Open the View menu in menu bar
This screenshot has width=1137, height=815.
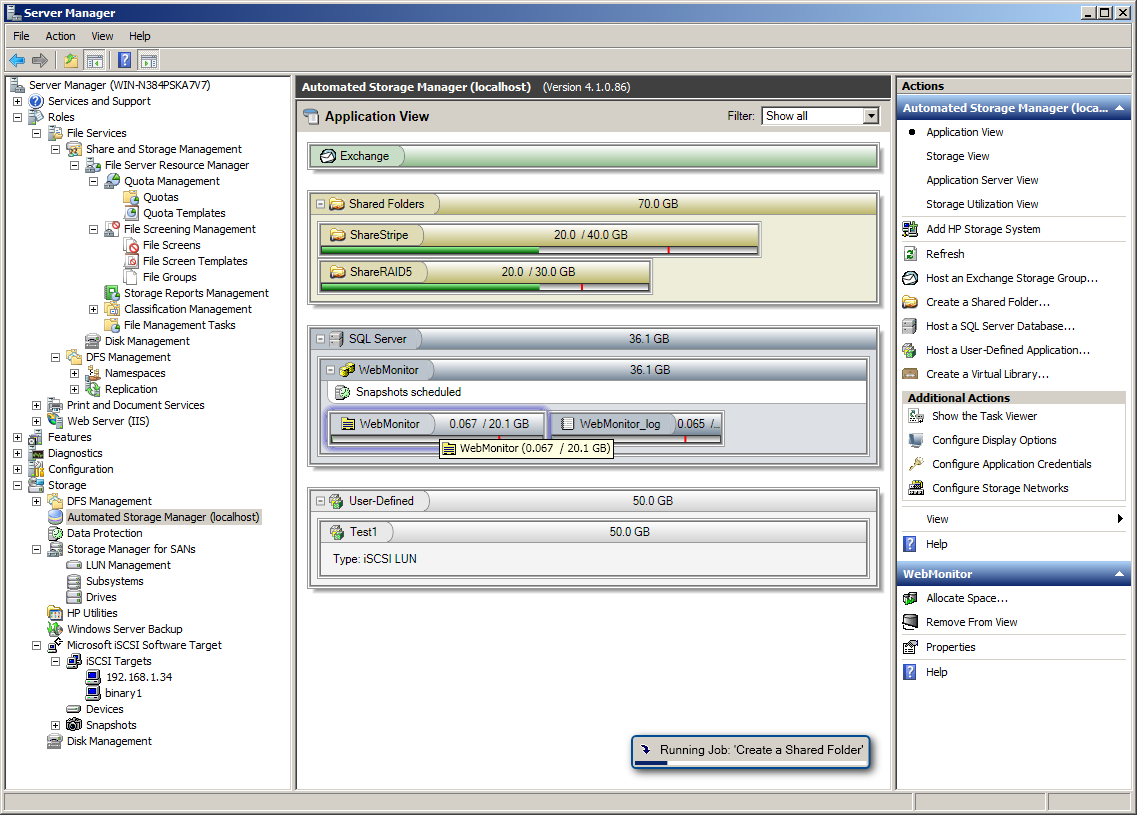(x=102, y=36)
